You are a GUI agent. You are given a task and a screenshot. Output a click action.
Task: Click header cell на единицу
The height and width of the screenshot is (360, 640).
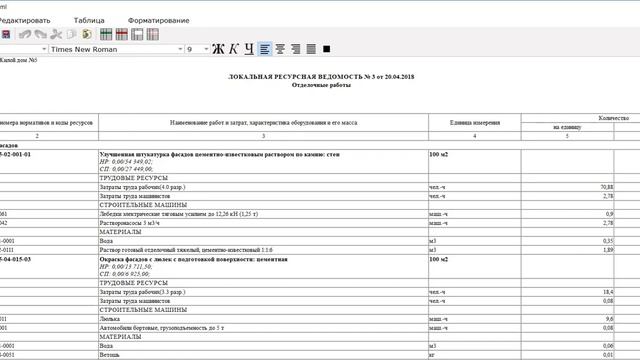coord(567,127)
